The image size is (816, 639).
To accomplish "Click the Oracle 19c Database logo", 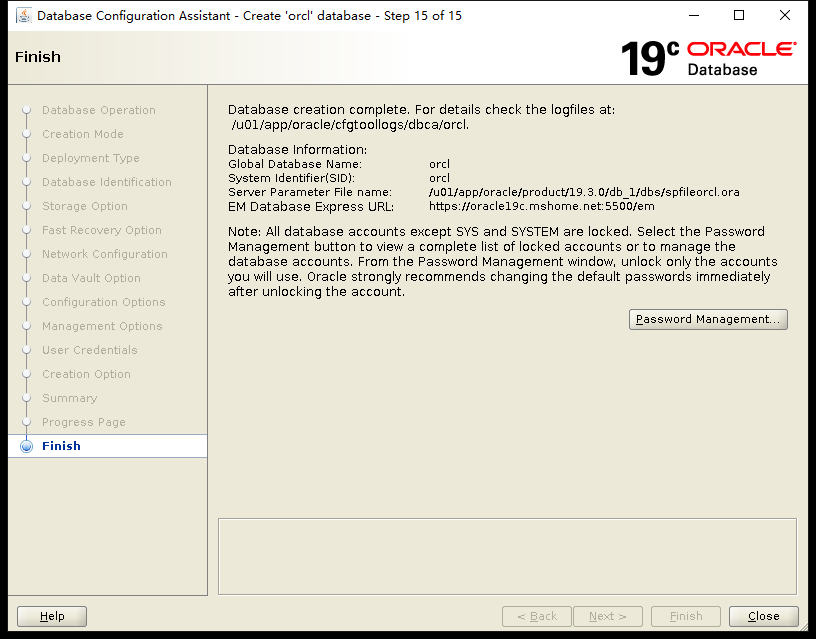I will coord(708,59).
